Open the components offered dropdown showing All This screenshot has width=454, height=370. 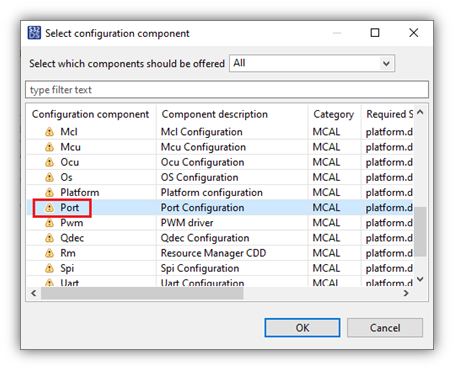click(x=312, y=63)
